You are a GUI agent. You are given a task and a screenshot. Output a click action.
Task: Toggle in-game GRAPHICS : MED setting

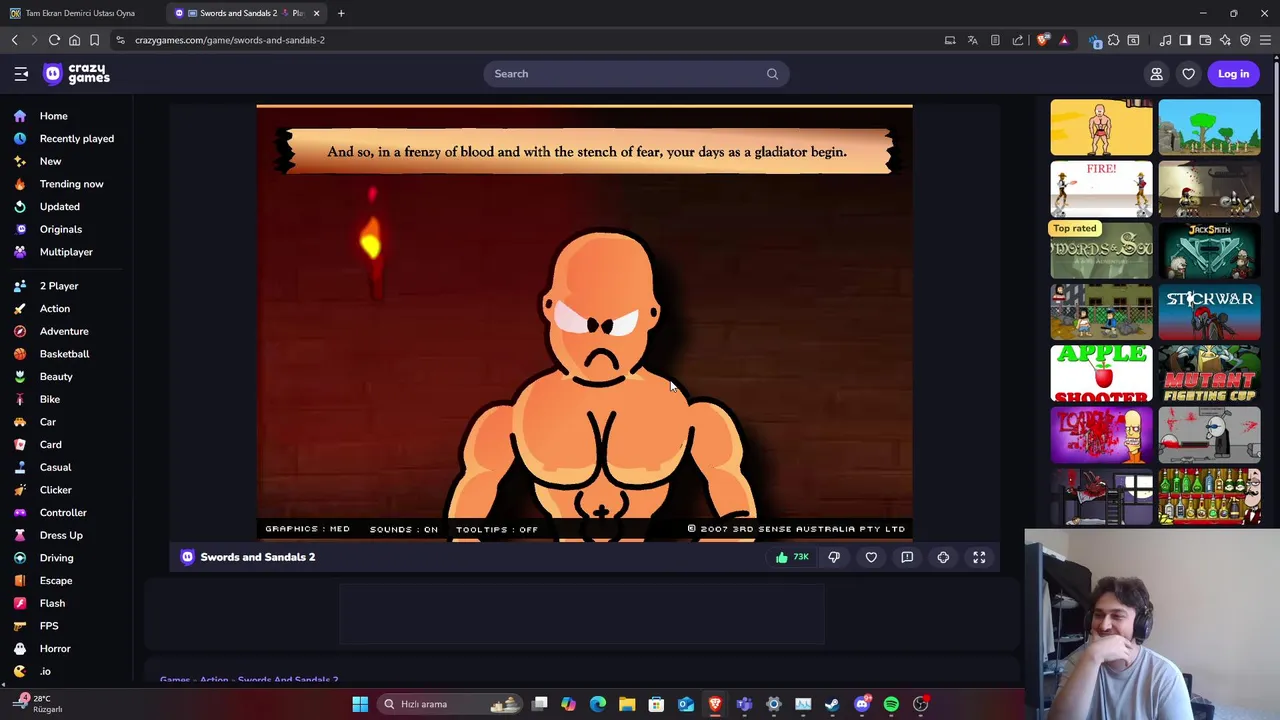307,529
